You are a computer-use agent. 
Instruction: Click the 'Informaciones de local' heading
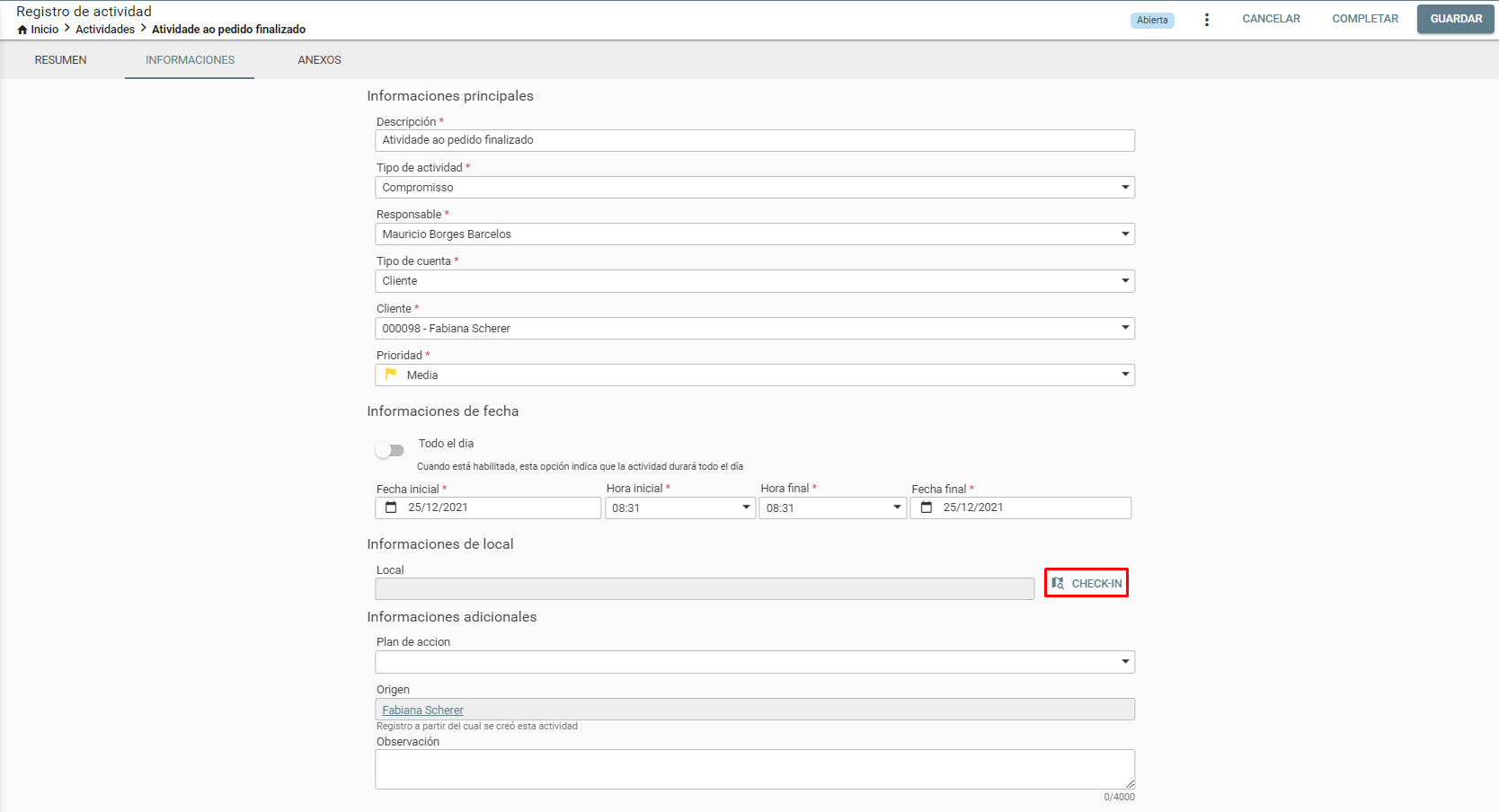point(440,544)
